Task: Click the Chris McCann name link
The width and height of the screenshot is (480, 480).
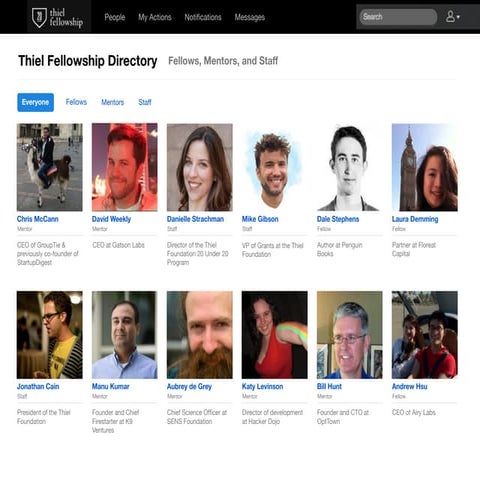Action: [38, 219]
